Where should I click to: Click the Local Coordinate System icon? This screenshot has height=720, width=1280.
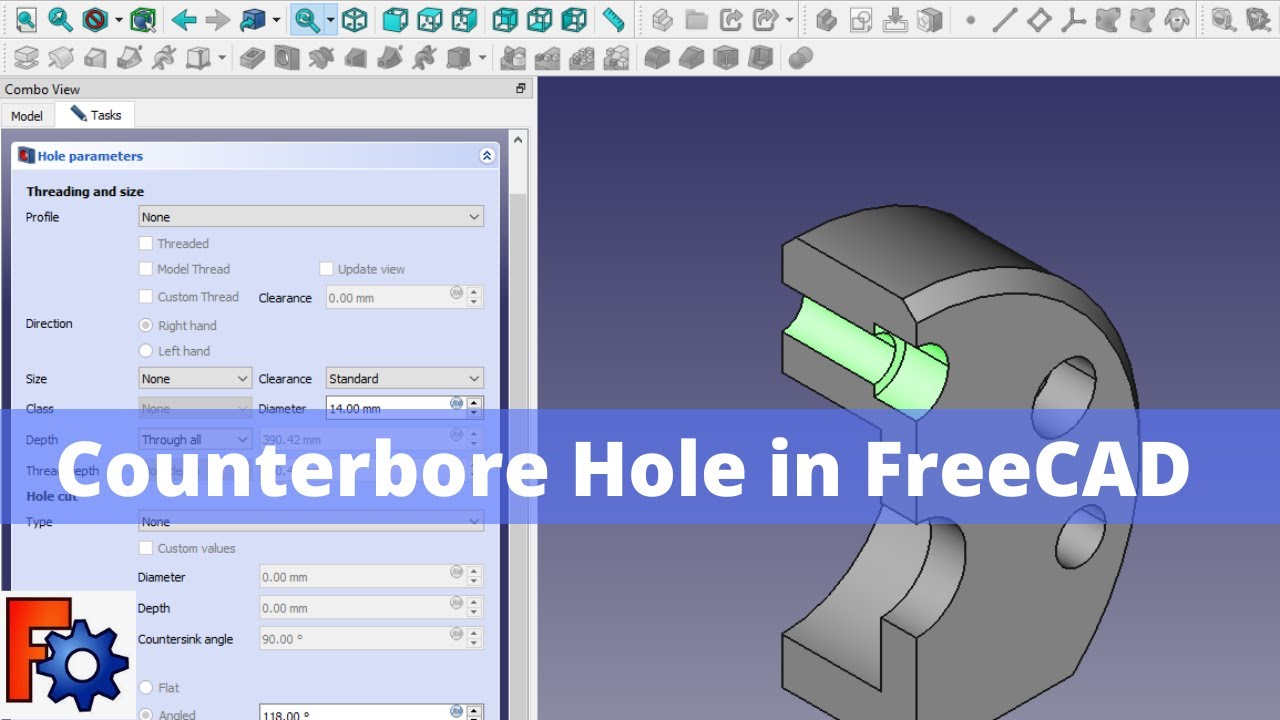pos(1074,19)
